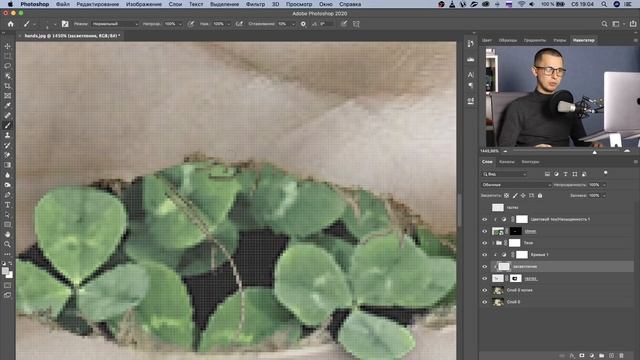This screenshot has width=640, height=360.
Task: Open Wi-Fi status in menu bar
Action: point(522,4)
